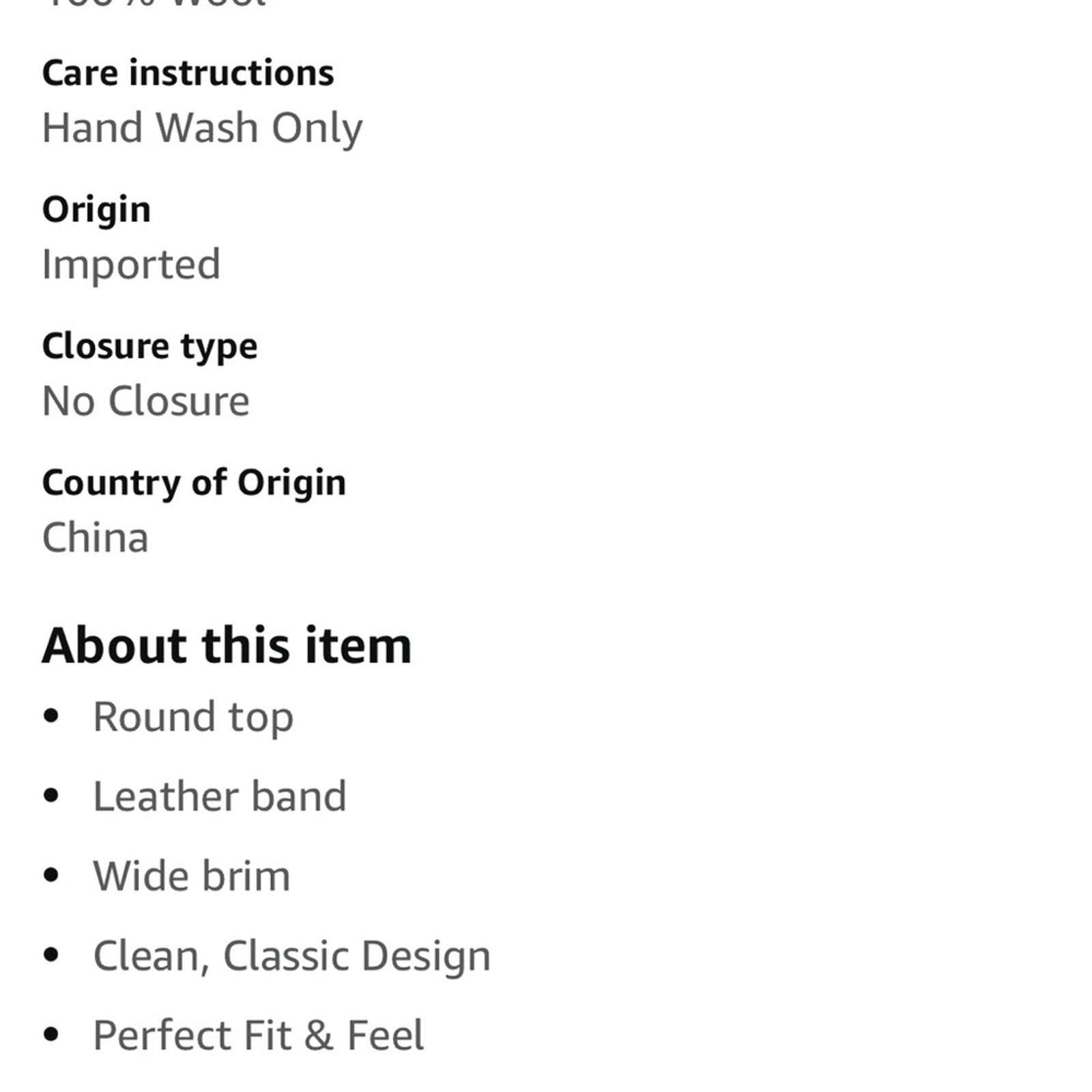The image size is (1092, 1092).
Task: Click the cut-off wool material text at top
Action: [x=154, y=3]
